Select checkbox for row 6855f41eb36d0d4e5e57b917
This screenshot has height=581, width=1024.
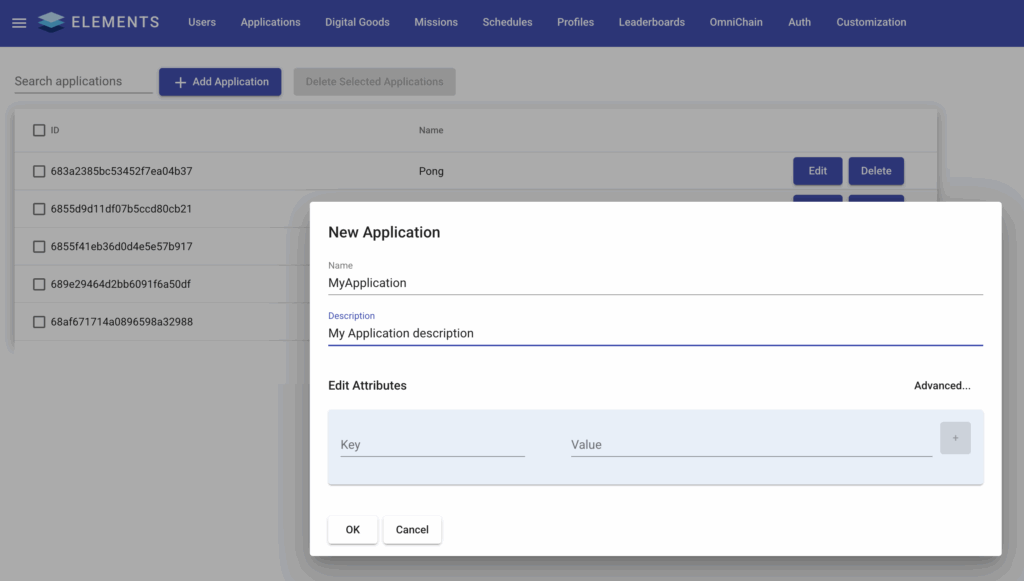(39, 246)
